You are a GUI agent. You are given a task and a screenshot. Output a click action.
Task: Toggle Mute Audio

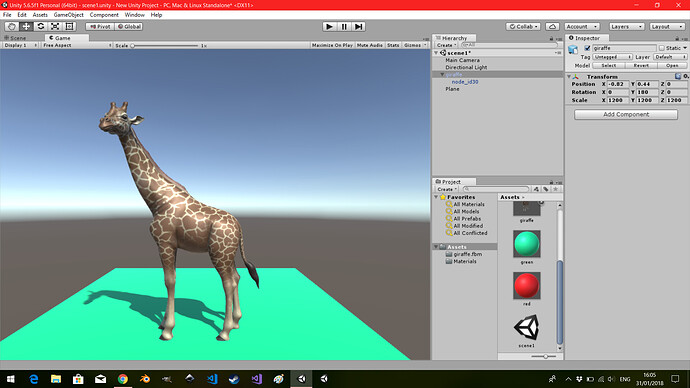click(x=370, y=45)
